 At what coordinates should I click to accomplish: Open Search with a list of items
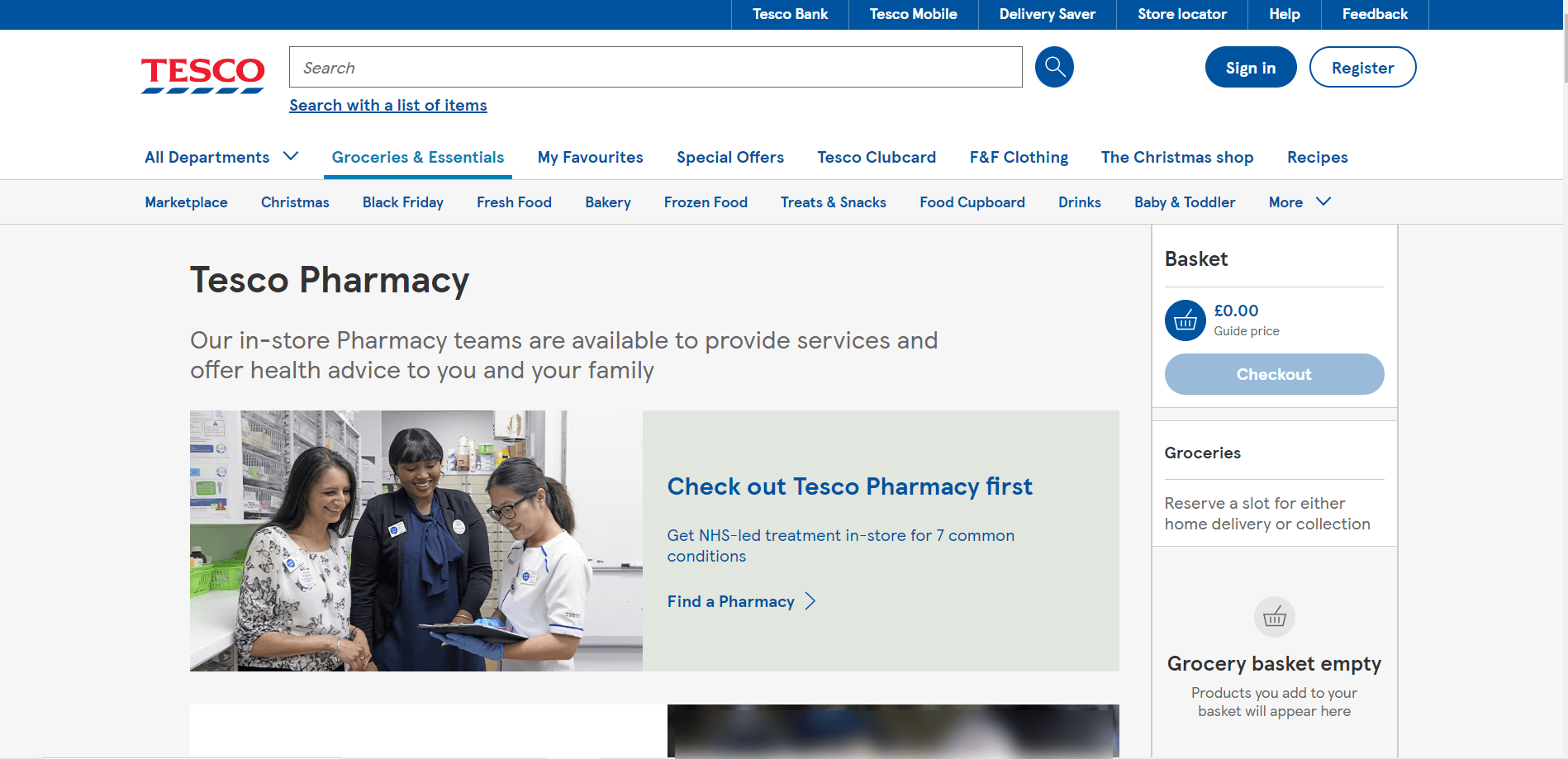tap(387, 105)
